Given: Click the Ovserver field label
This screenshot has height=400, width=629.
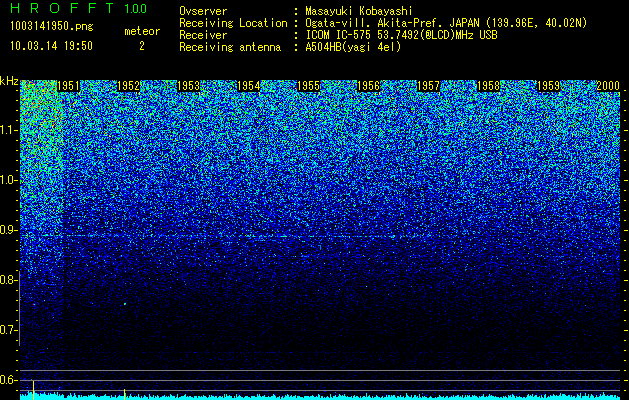Looking at the screenshot, I should click(x=203, y=11).
